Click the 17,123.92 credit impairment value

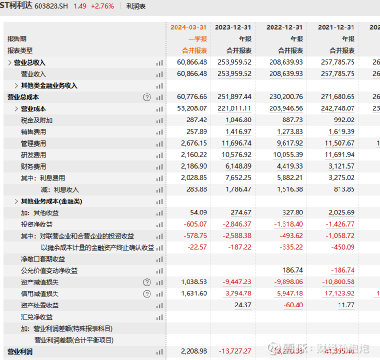[x=338, y=294]
